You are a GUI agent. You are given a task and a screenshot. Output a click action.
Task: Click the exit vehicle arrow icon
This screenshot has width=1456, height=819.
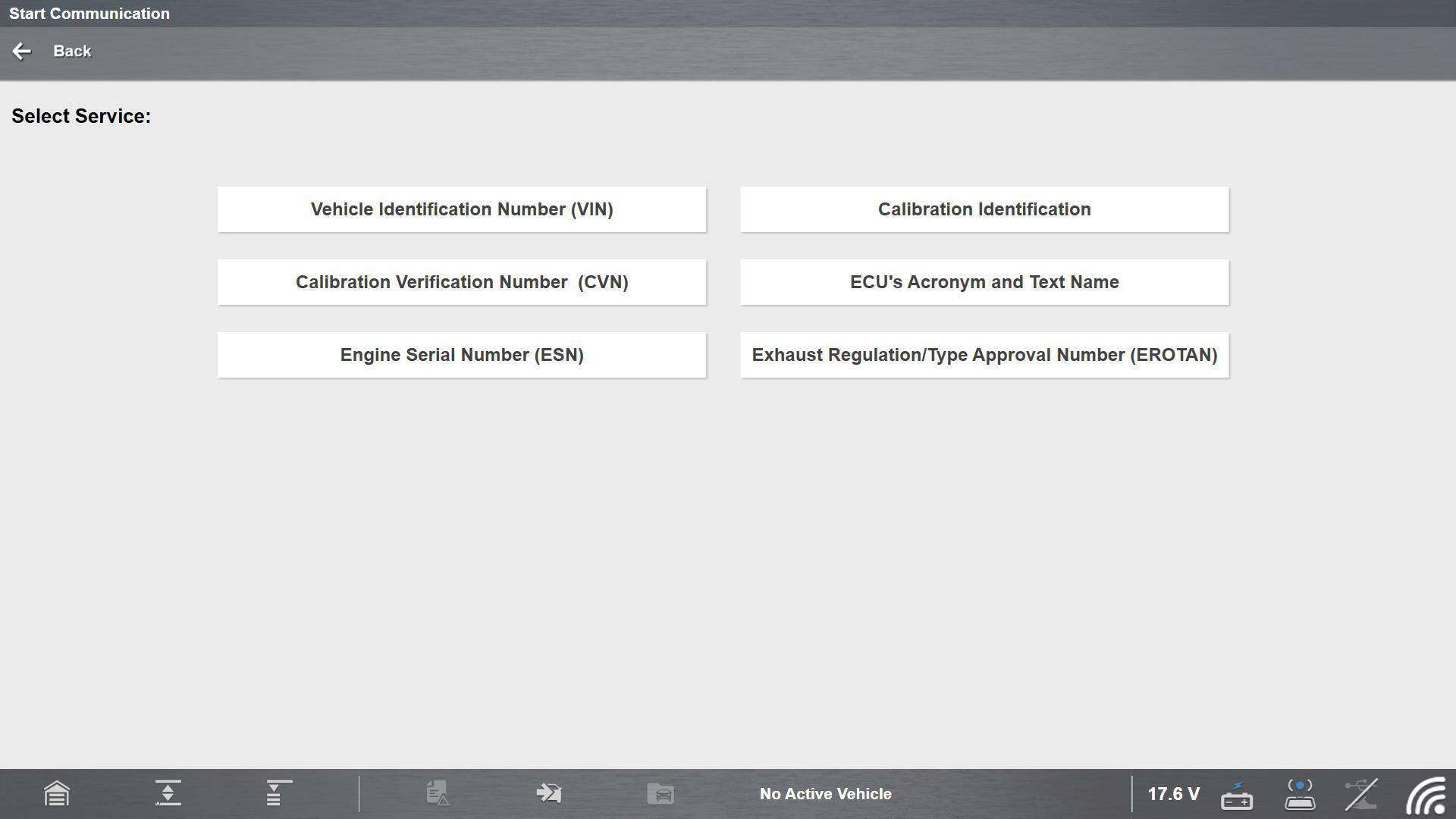549,794
